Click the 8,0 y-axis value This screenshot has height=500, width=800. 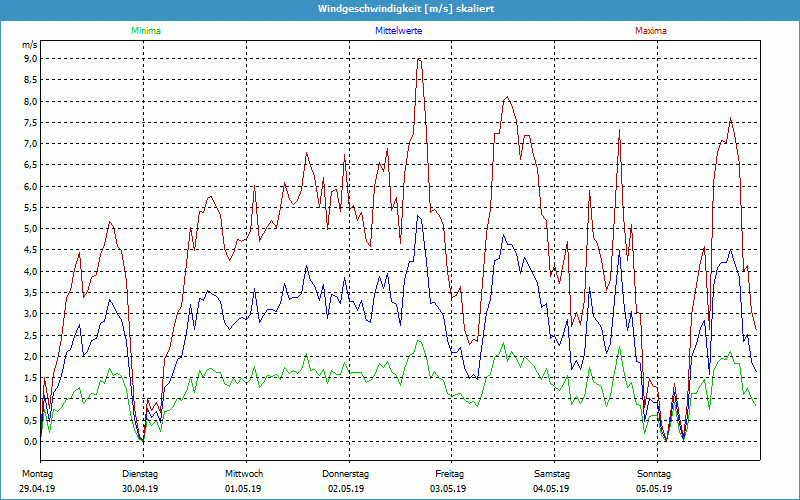31,101
